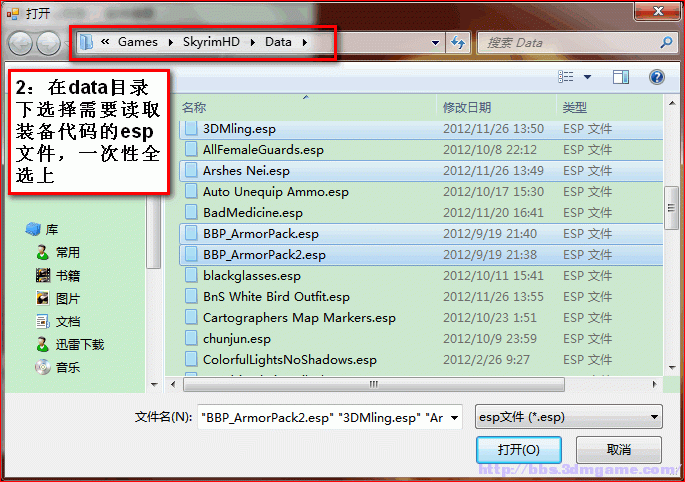Click the 取消 button
Screen dimensions: 685x482
click(x=619, y=449)
